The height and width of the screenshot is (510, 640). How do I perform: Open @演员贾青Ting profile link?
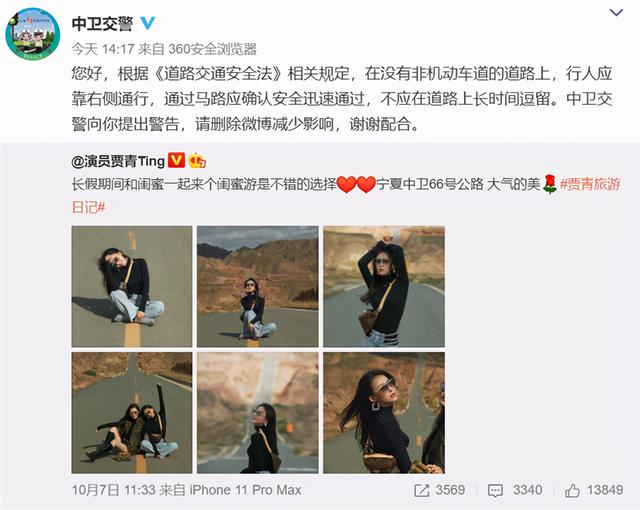click(118, 161)
